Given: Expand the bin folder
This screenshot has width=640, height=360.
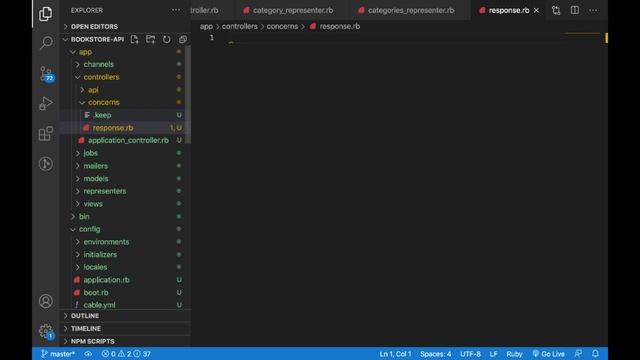Looking at the screenshot, I should 84,216.
